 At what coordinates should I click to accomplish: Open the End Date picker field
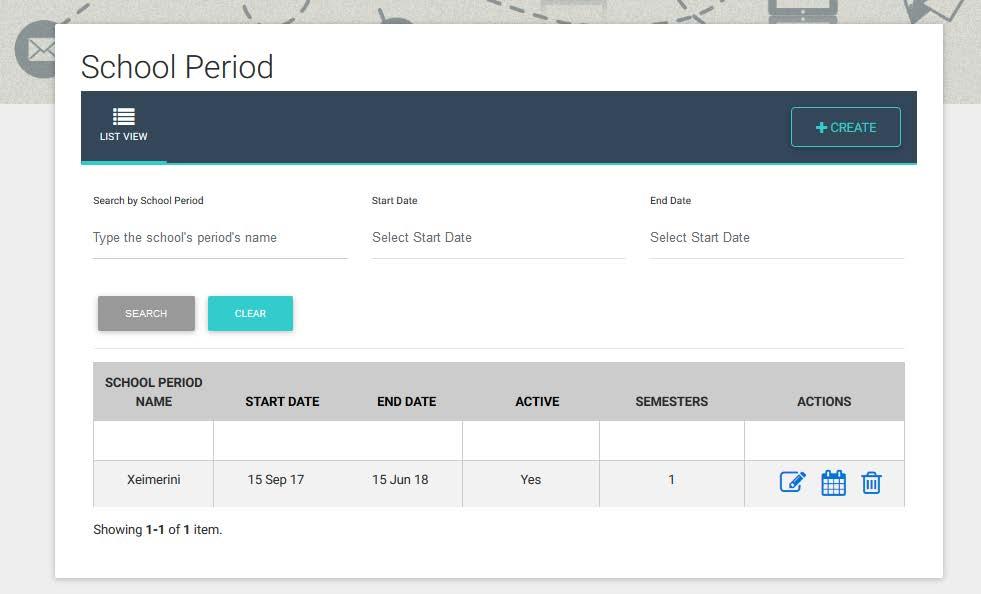coord(776,238)
